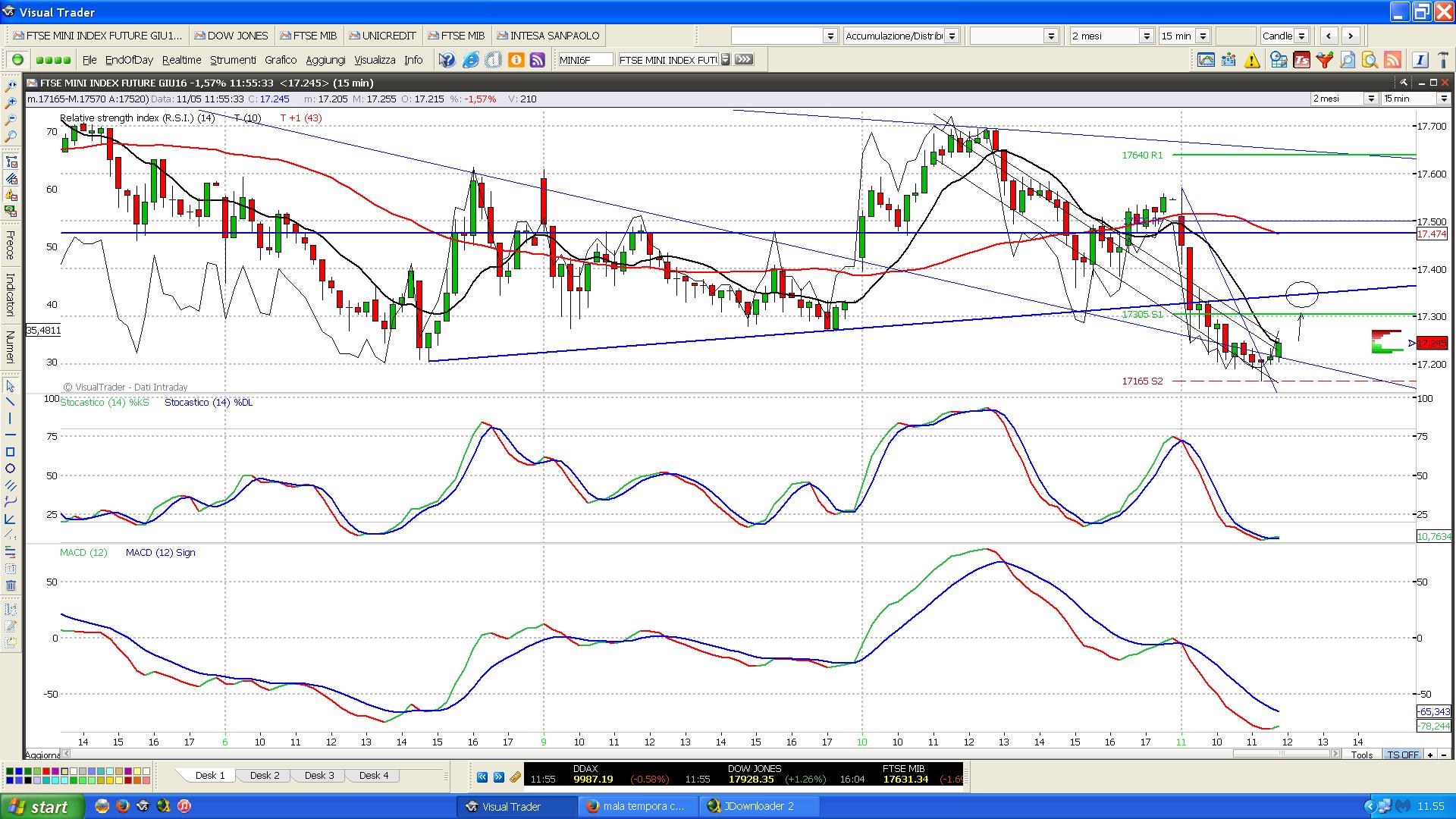
Task: Click the go arrows button beside symbol name
Action: (x=744, y=59)
